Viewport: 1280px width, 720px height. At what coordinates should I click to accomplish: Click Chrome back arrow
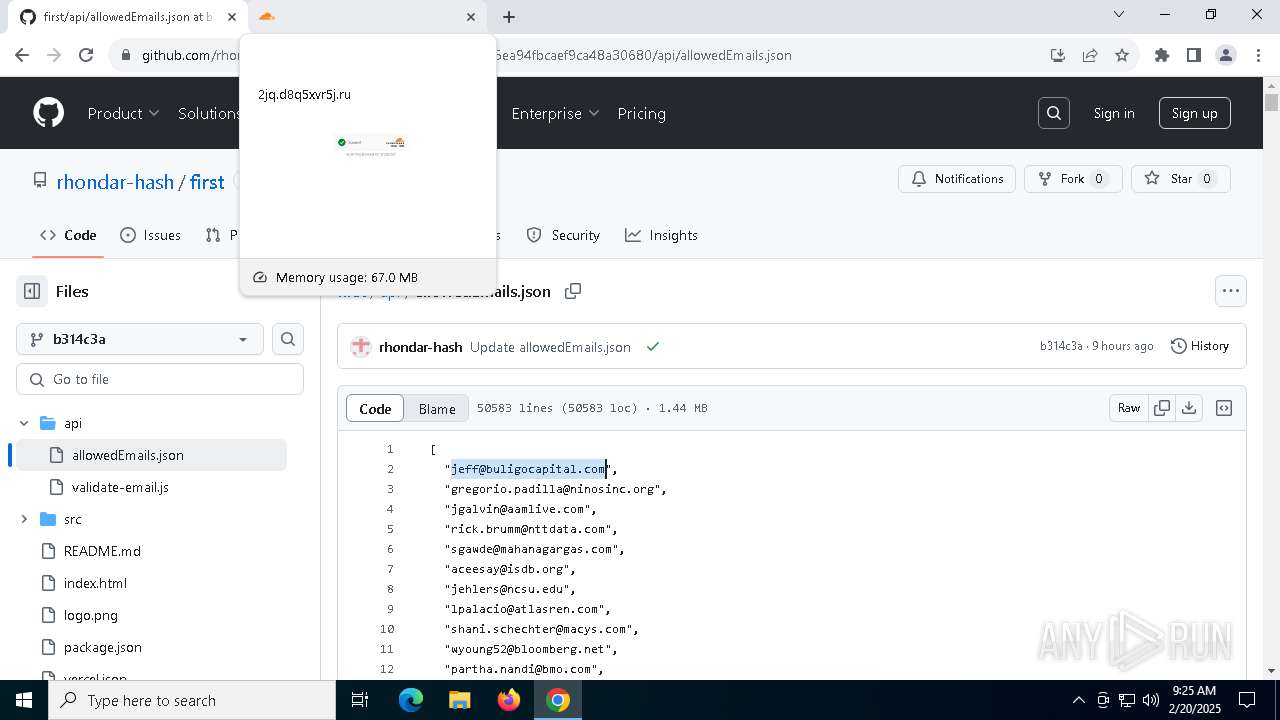pos(22,55)
